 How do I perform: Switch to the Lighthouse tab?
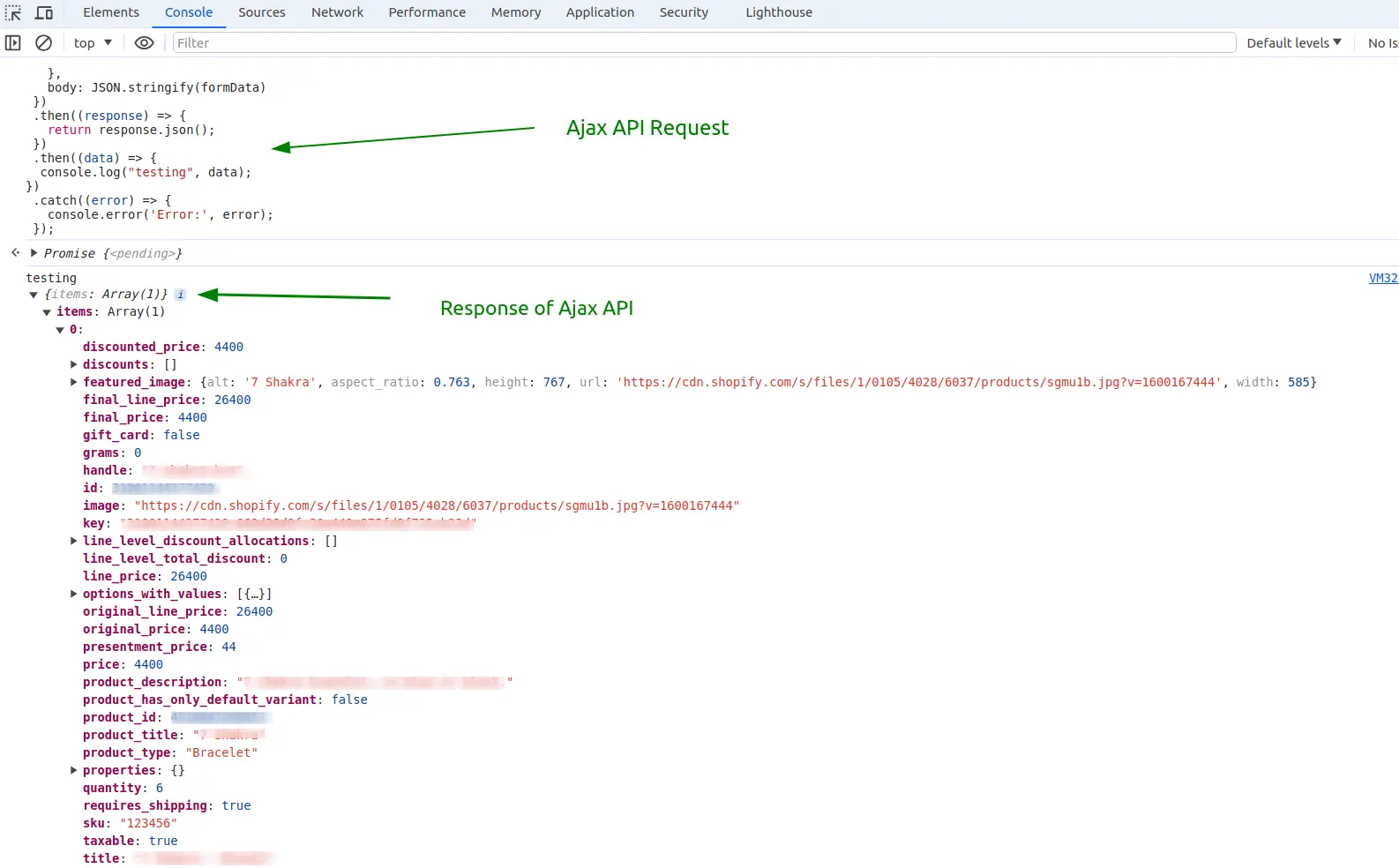pyautogui.click(x=778, y=12)
